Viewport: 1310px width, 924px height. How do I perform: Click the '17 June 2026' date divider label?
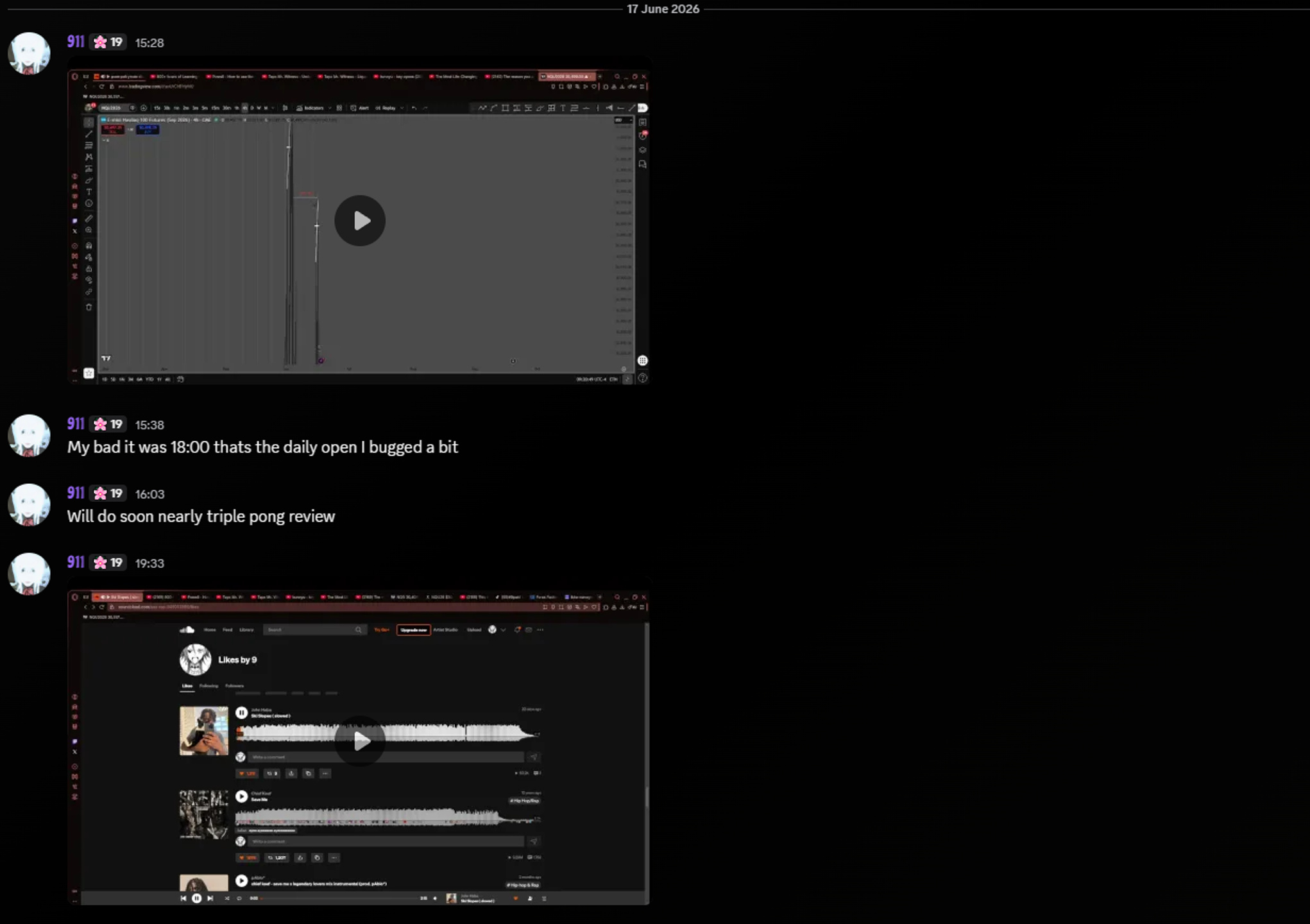(x=663, y=9)
